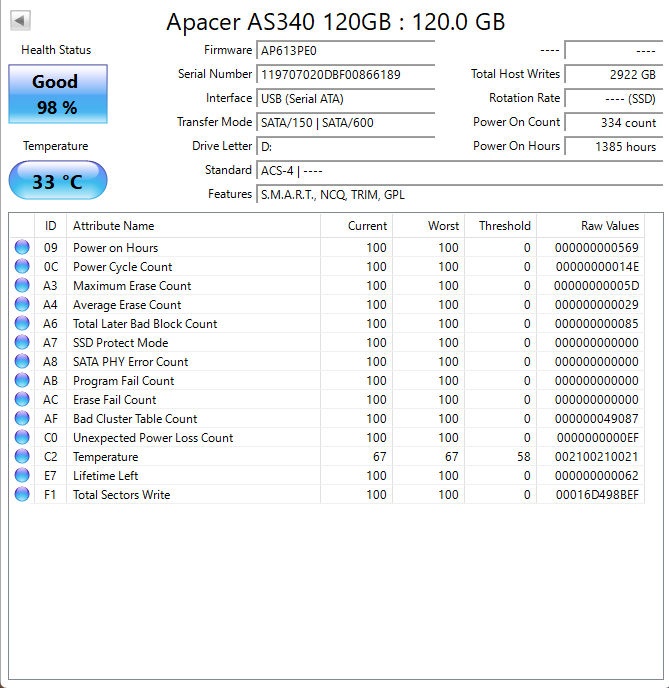Viewport: 669px width, 688px height.
Task: Click the status orb for Average Erase Count
Action: pos(22,304)
